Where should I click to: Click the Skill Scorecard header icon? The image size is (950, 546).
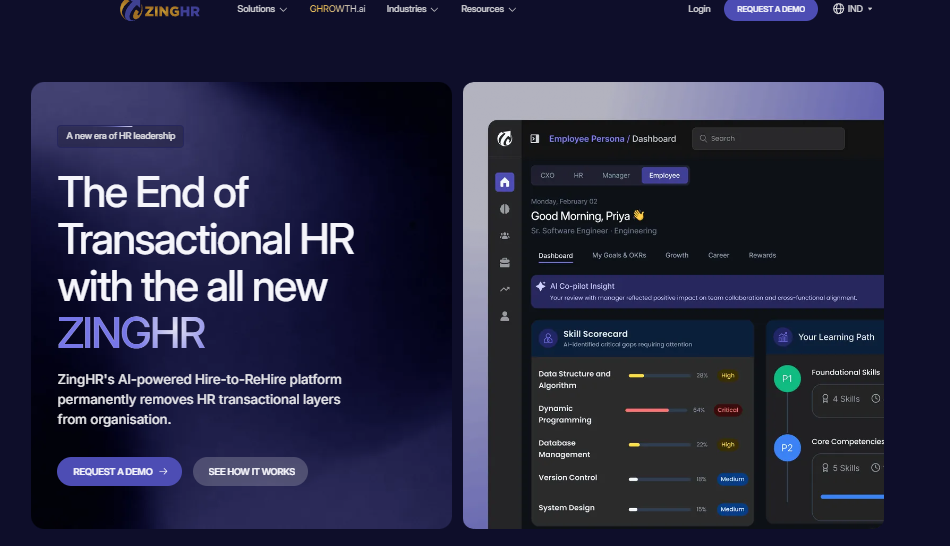(548, 338)
